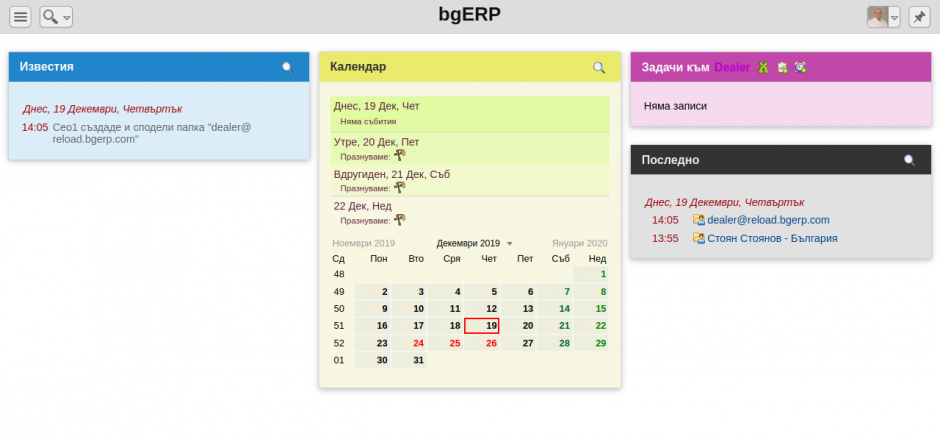Add reminder alarm clock icon
Screen dimensions: 940x442
(800, 68)
